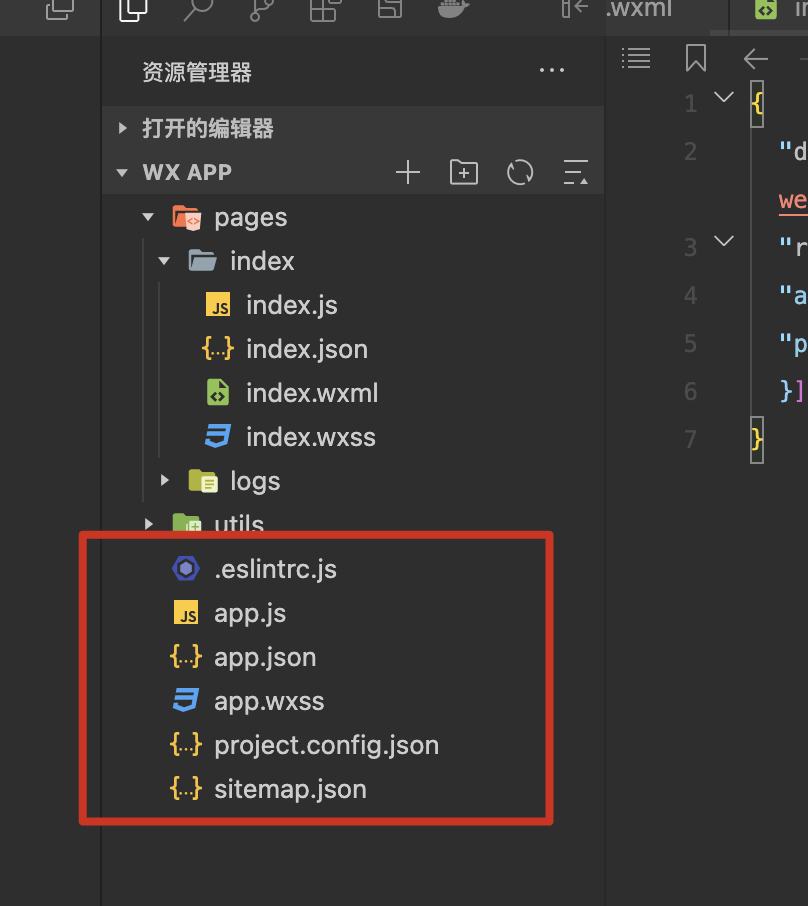Expand the logs folder
Screen dimensions: 808x906
click(165, 481)
